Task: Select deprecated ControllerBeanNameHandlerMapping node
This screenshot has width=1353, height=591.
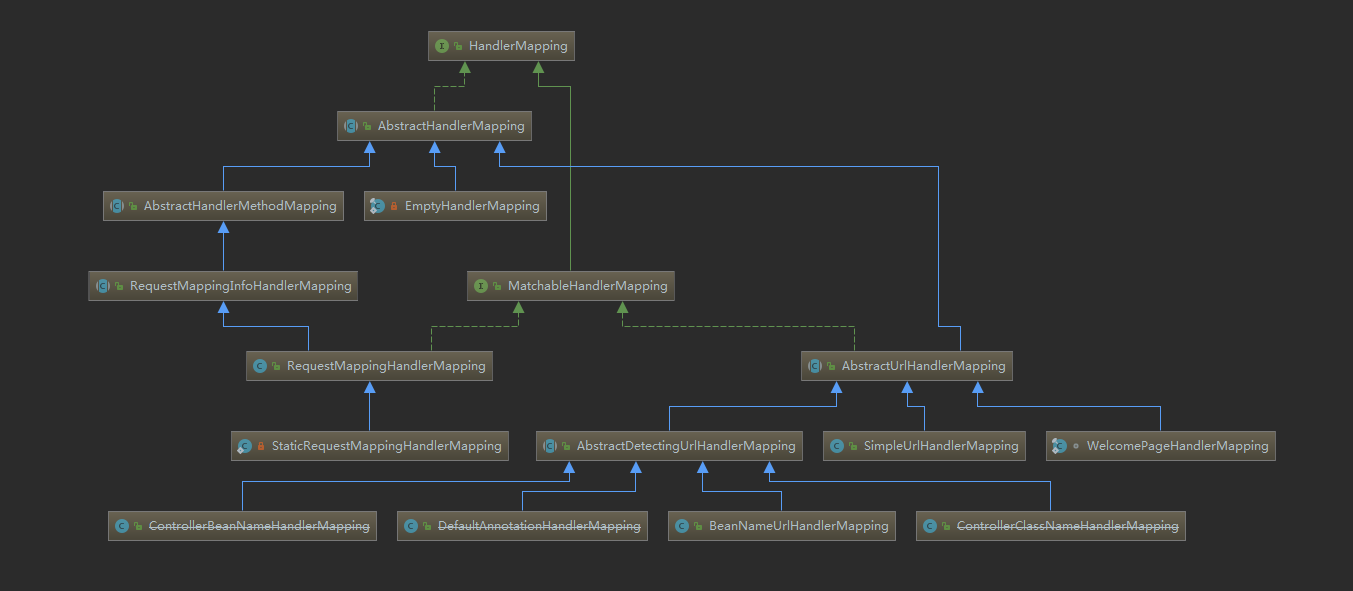Action: pyautogui.click(x=259, y=526)
